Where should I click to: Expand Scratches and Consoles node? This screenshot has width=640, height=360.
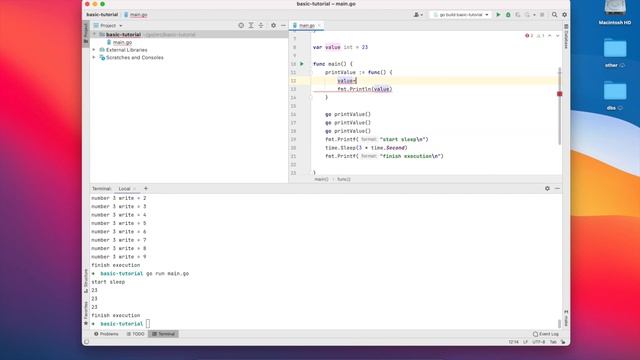pyautogui.click(x=94, y=58)
